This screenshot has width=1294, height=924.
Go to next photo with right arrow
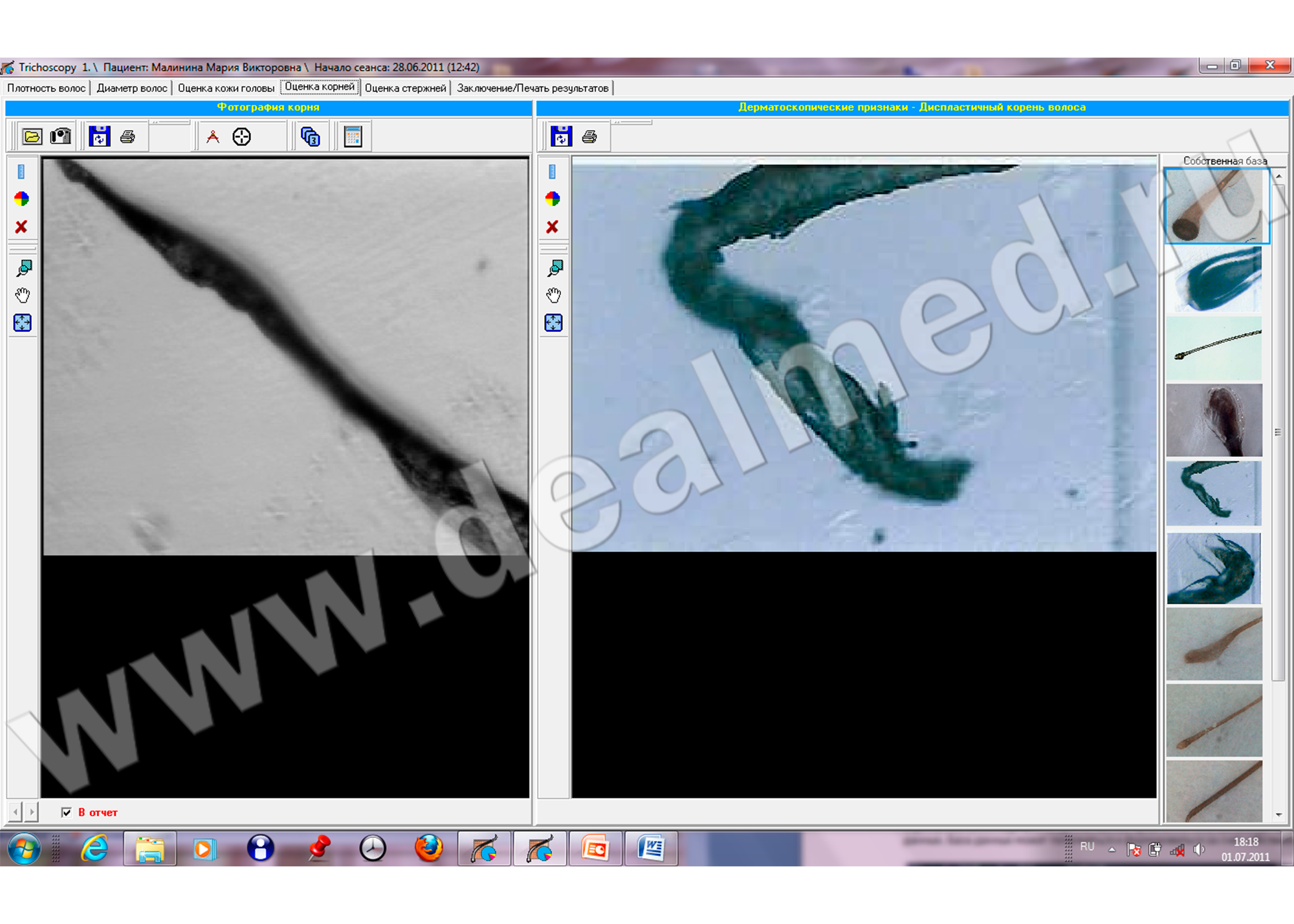pyautogui.click(x=31, y=811)
